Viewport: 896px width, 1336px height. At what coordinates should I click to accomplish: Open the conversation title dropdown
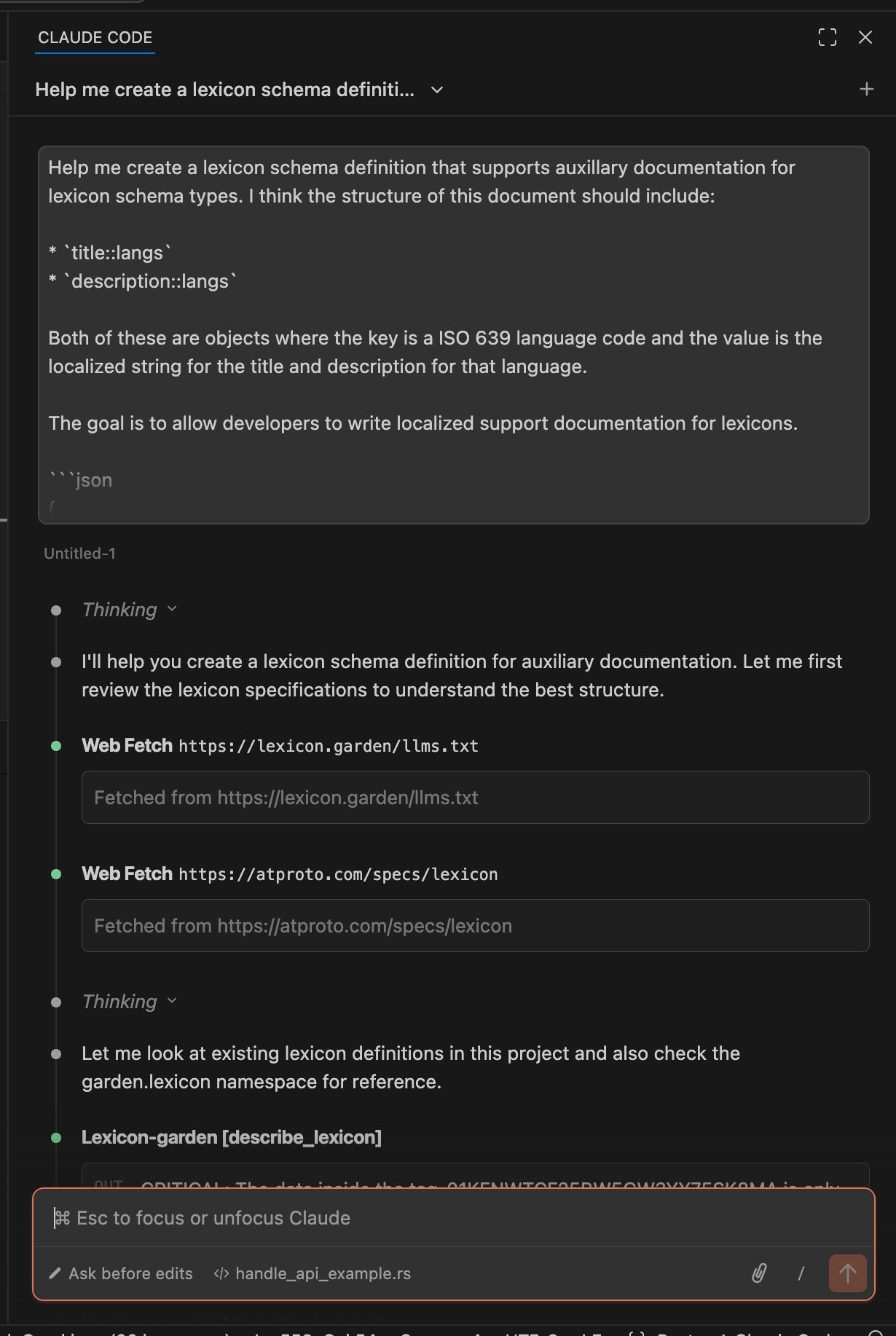(x=437, y=90)
